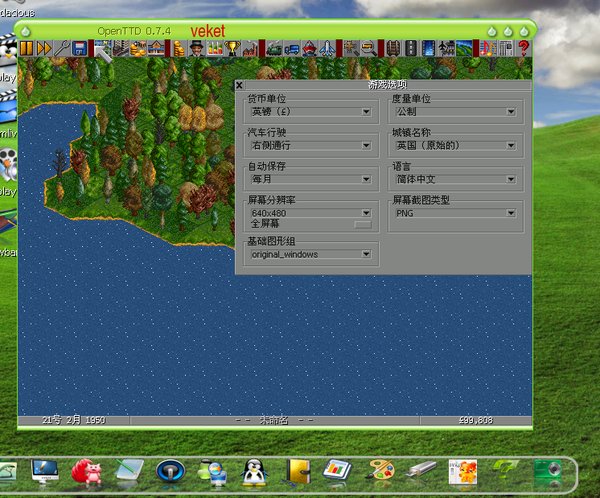Select the build waterways dock icon
Viewport: 600px width, 498px height.
click(x=428, y=49)
